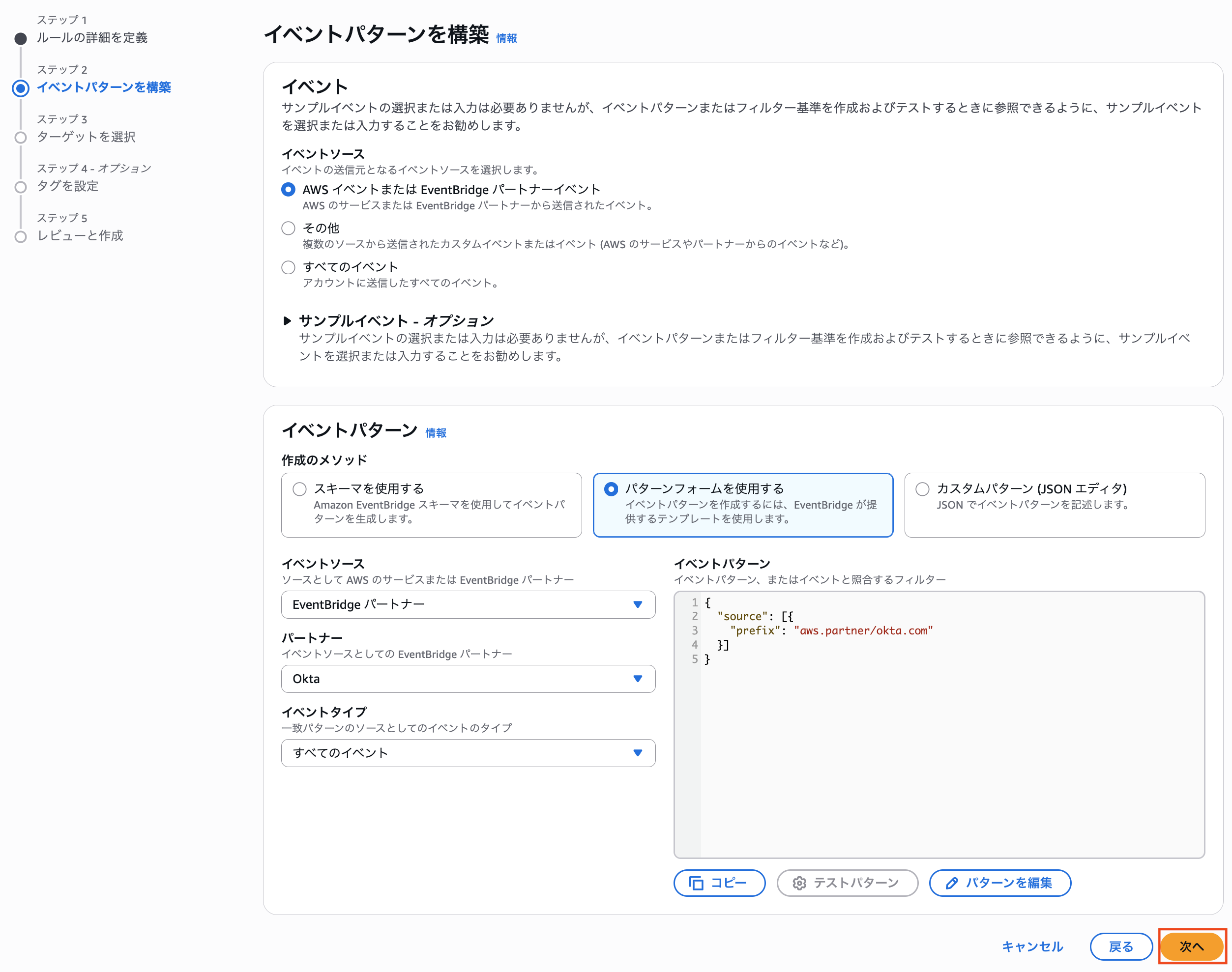Select the その他 event source radio button
The height and width of the screenshot is (972, 1232).
[x=288, y=228]
